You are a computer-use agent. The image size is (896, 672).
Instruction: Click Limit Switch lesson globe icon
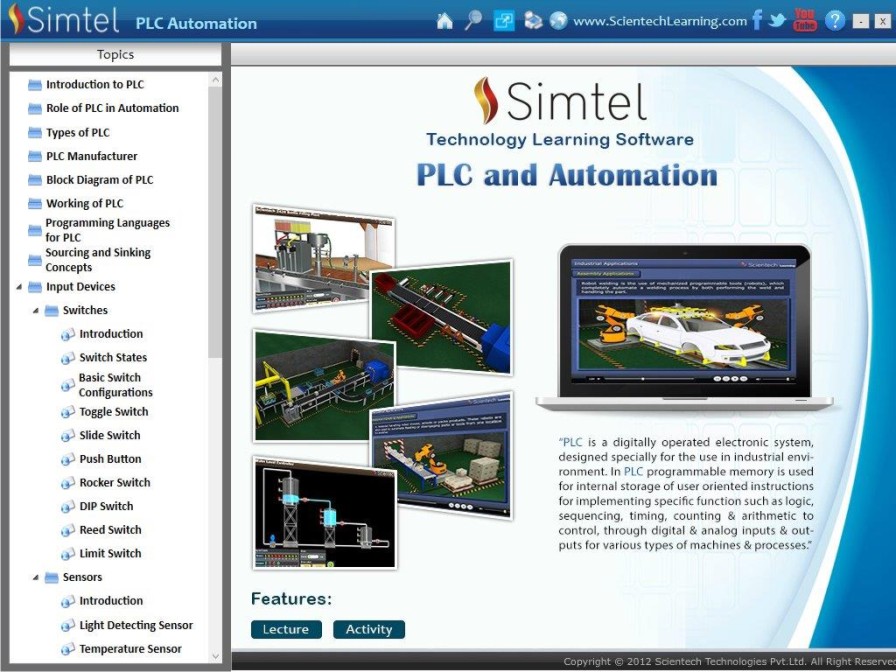coord(68,554)
